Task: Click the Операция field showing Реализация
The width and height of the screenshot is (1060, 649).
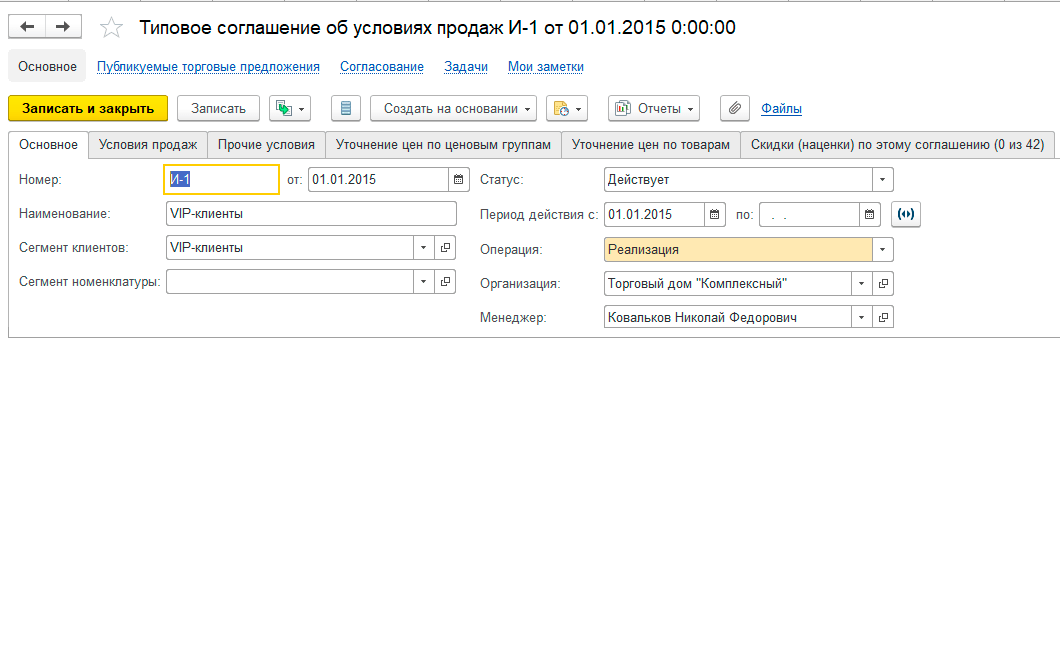Action: [738, 249]
